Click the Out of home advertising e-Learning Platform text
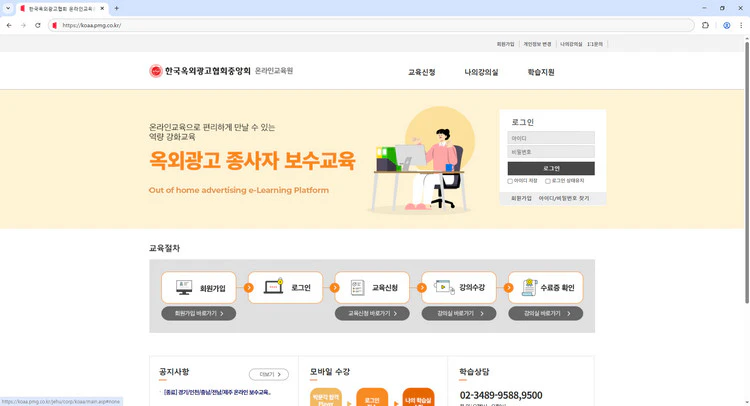This screenshot has width=750, height=406. coord(239,190)
